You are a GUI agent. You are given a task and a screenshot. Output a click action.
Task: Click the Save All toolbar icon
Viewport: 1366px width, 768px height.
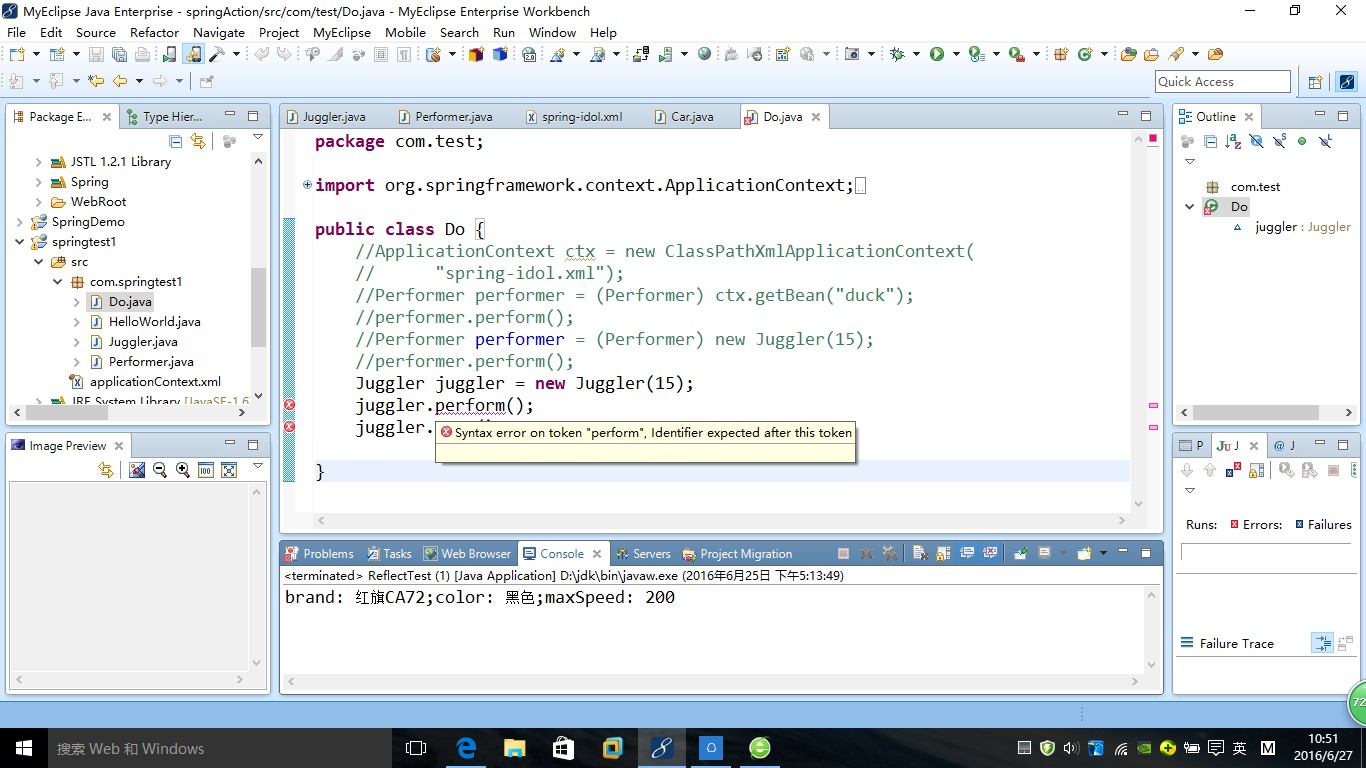119,54
